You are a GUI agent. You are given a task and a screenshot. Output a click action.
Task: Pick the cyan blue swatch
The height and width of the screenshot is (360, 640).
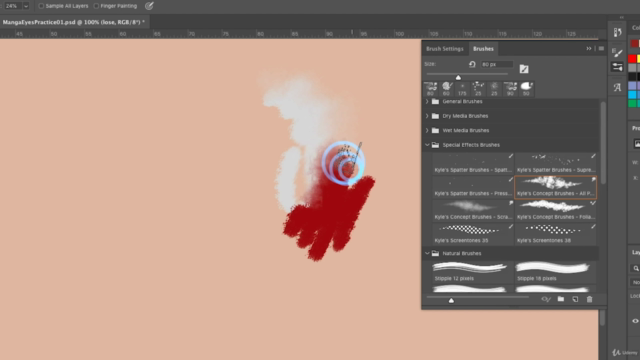pyautogui.click(x=633, y=95)
